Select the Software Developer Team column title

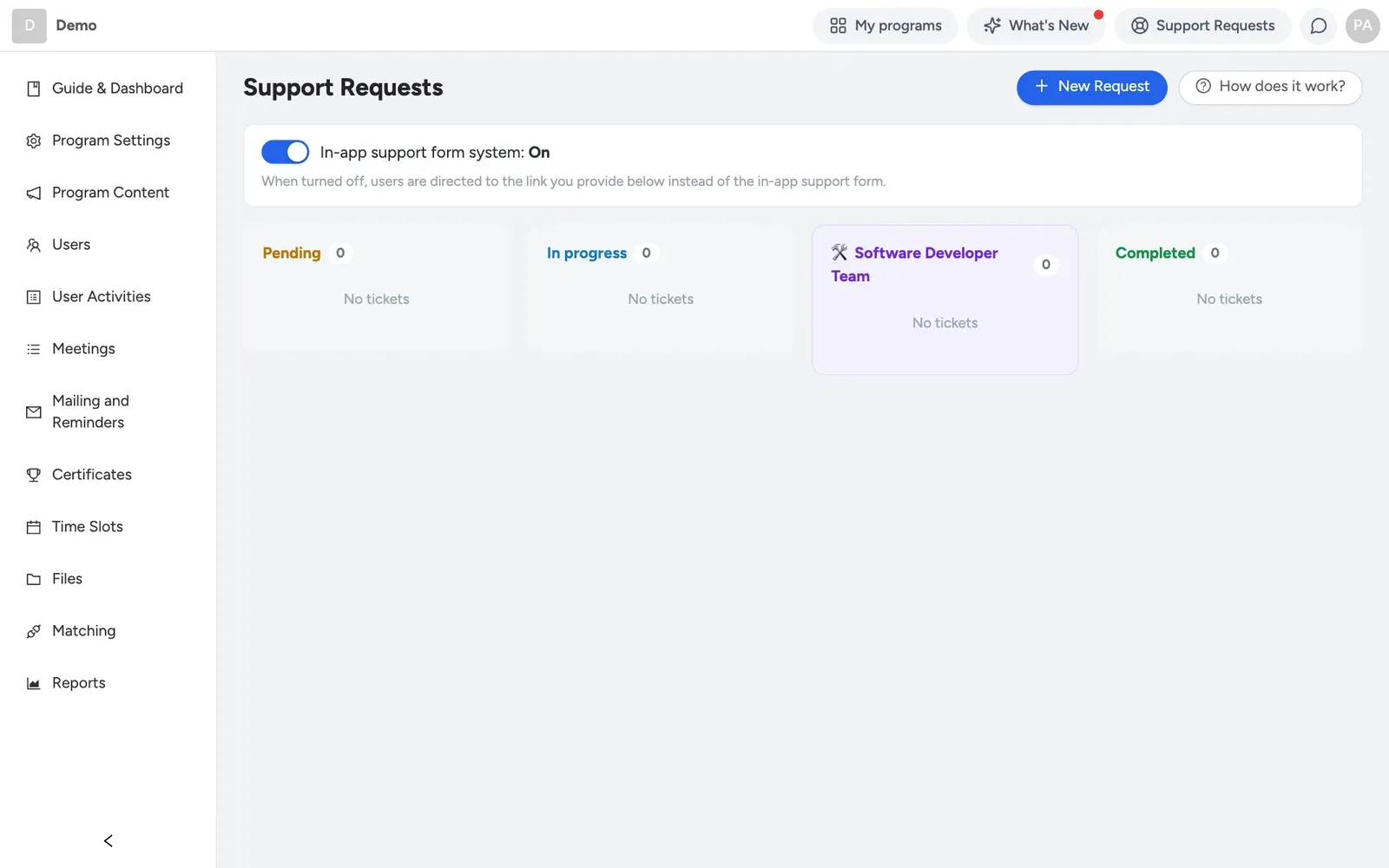pos(915,264)
